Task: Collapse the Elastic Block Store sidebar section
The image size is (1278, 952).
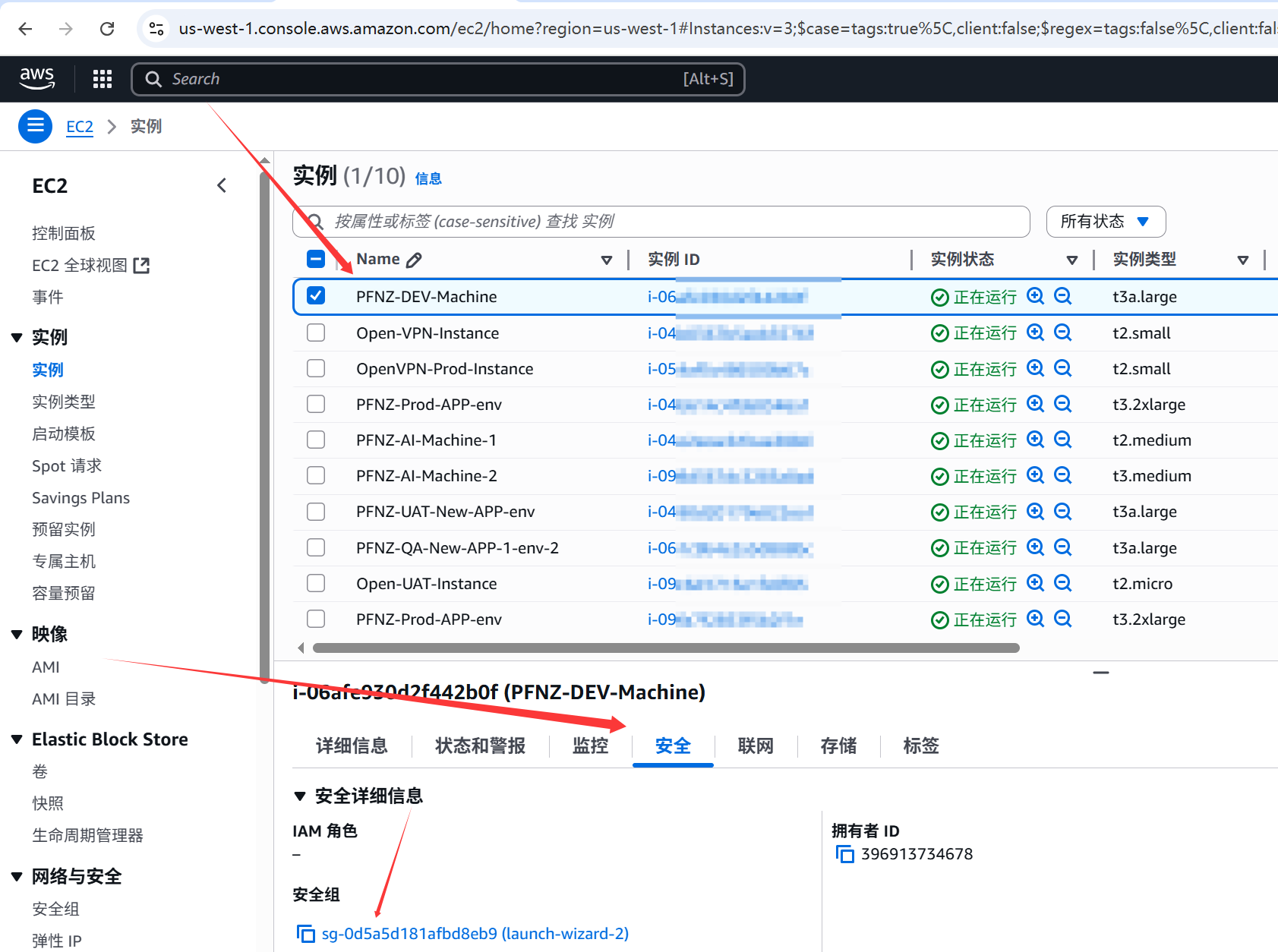Action: click(17, 739)
